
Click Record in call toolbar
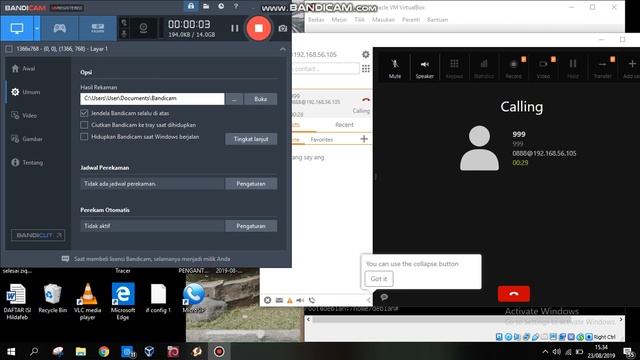(x=513, y=68)
